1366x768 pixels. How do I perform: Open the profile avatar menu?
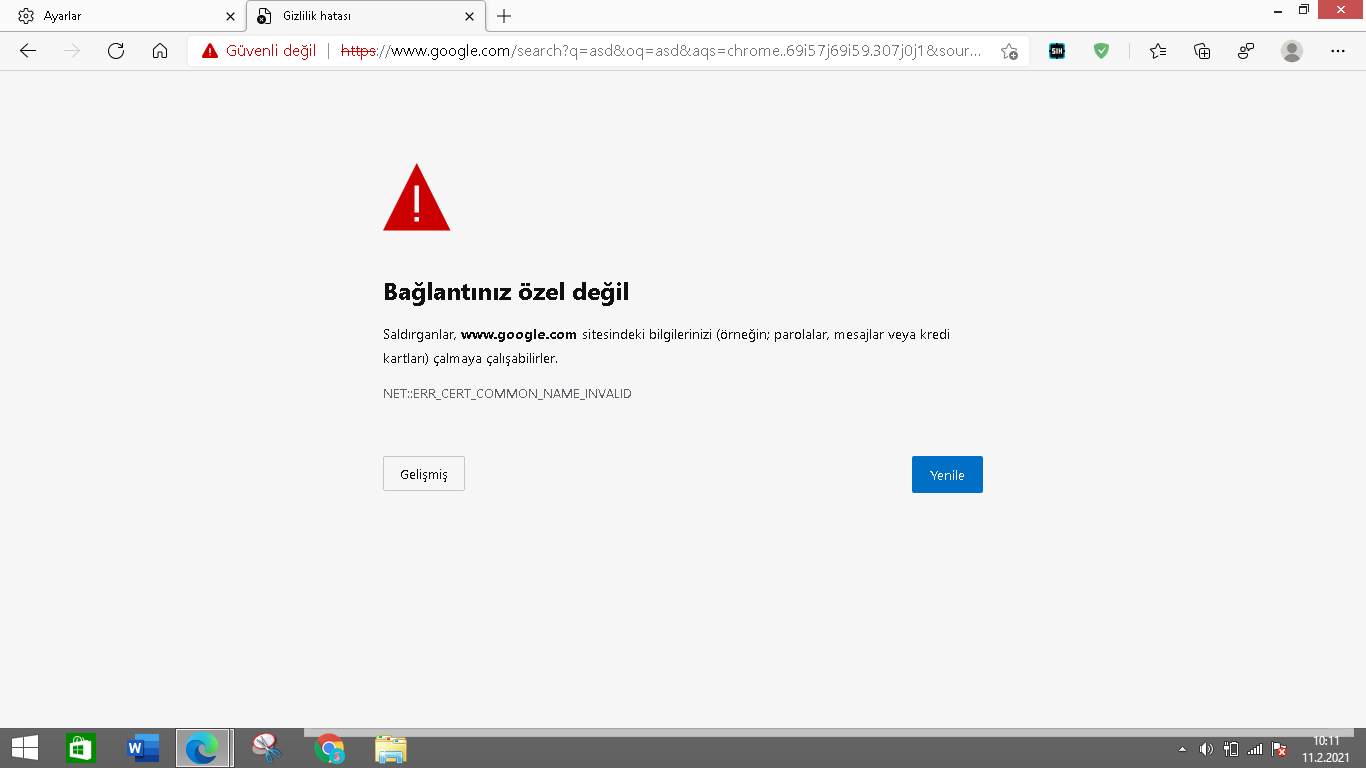click(x=1292, y=51)
